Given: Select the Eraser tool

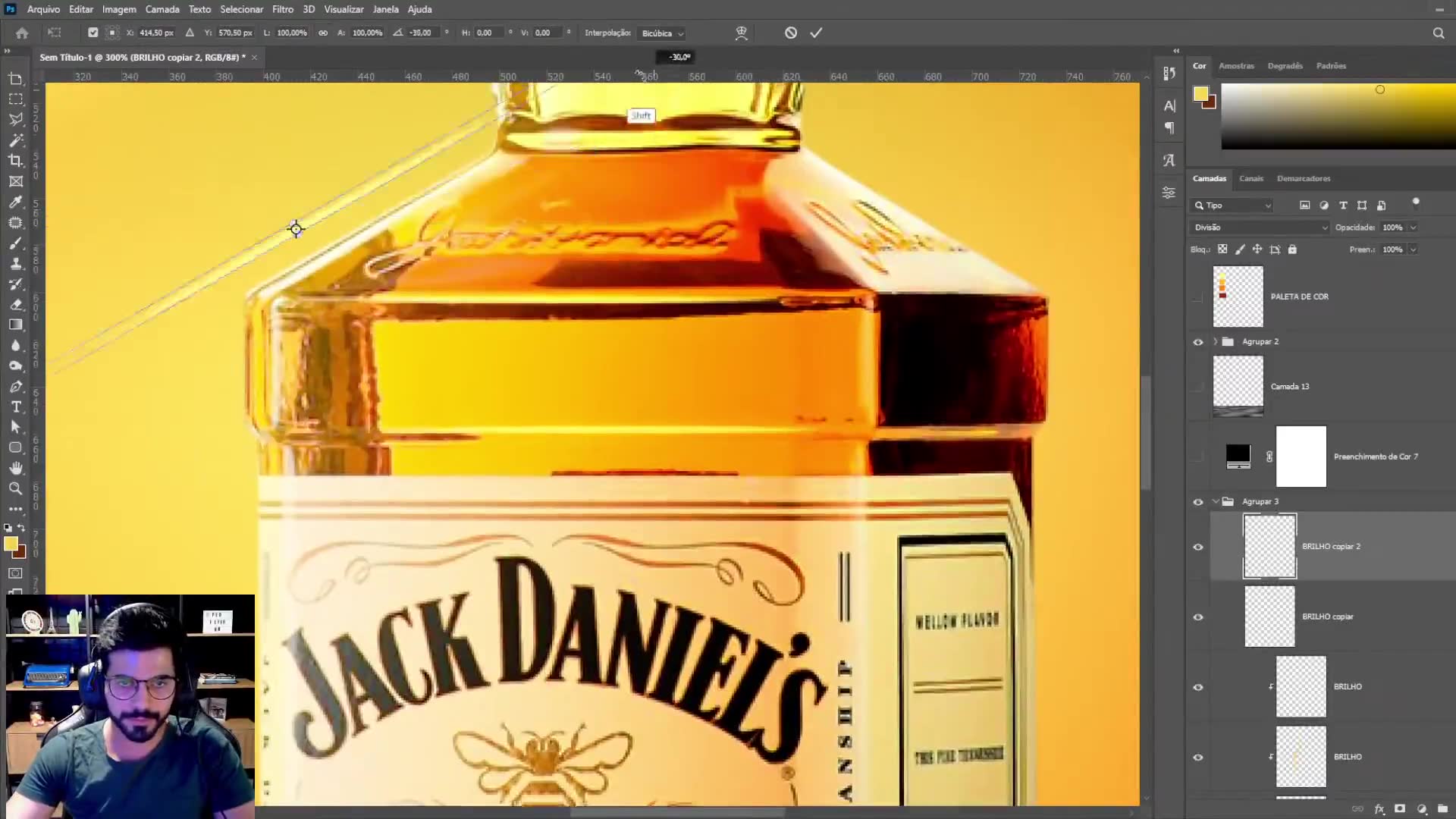Looking at the screenshot, I should coord(15,304).
